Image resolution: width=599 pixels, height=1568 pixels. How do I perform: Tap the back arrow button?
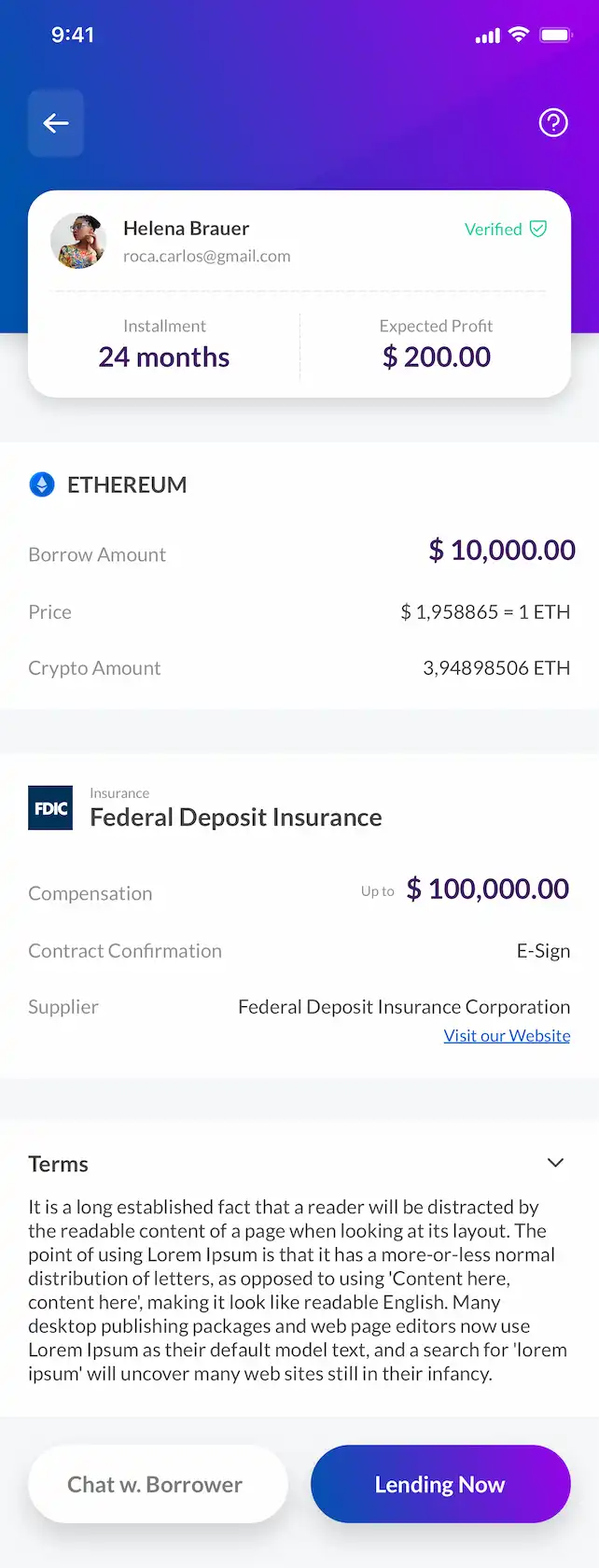(x=56, y=123)
